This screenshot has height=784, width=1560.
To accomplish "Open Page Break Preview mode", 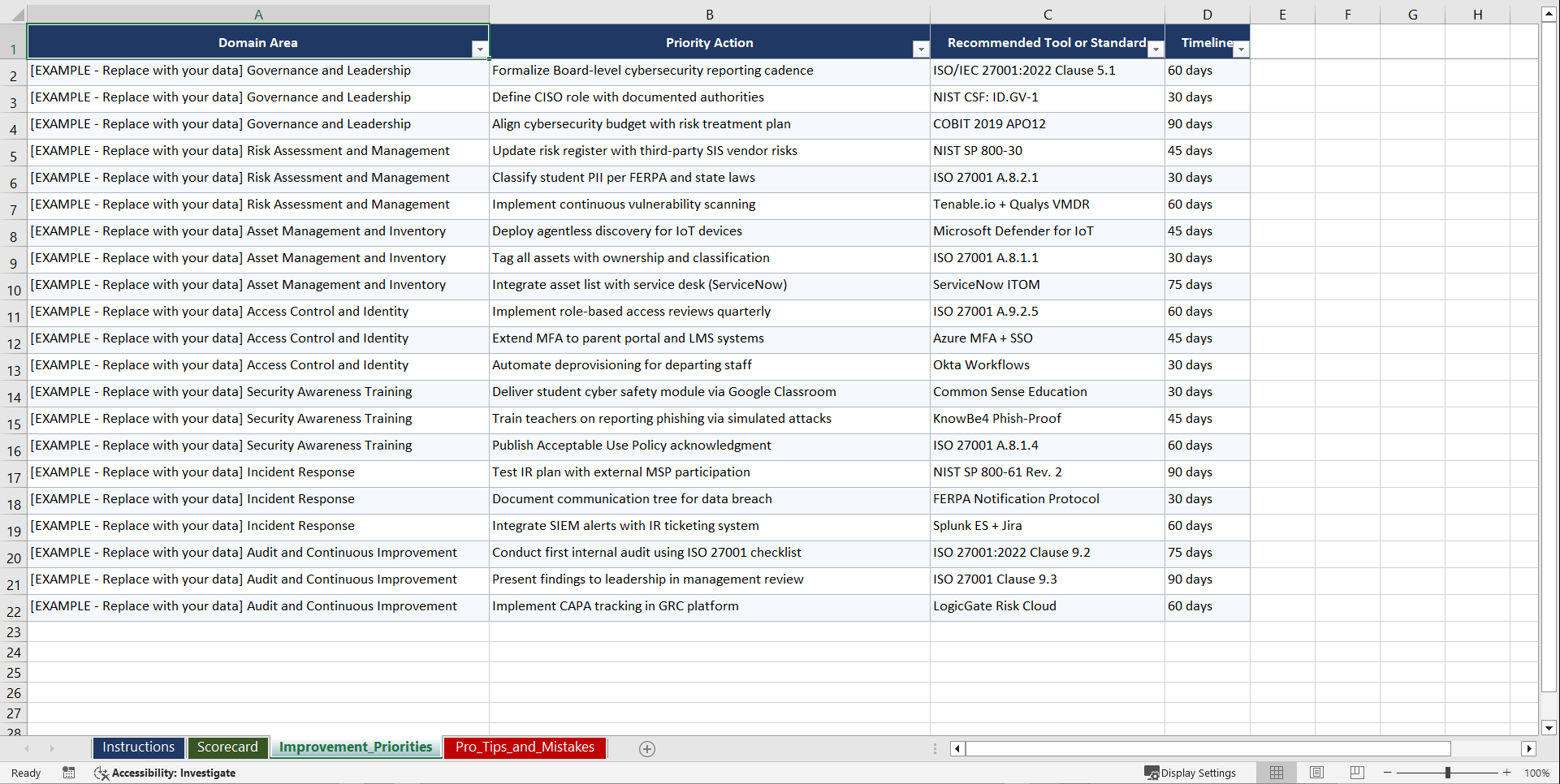I will (1356, 773).
